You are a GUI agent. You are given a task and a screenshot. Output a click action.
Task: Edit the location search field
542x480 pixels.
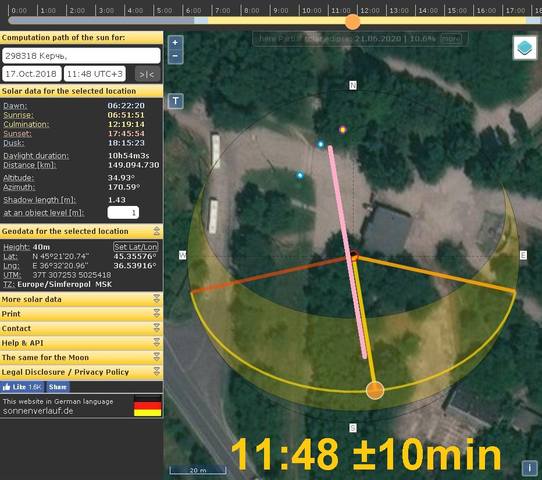(x=81, y=56)
